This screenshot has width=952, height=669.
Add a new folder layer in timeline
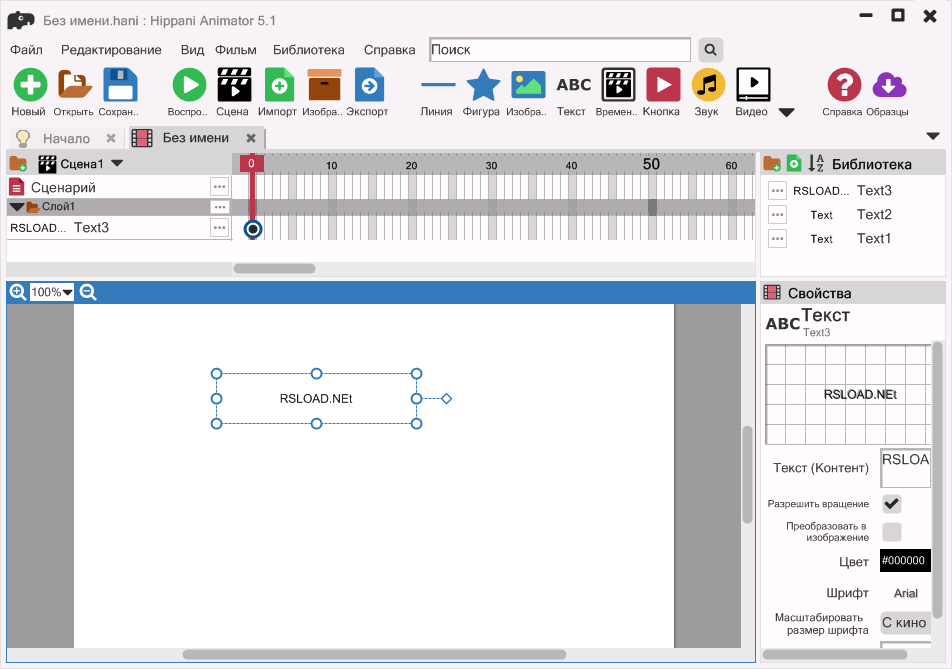18,163
